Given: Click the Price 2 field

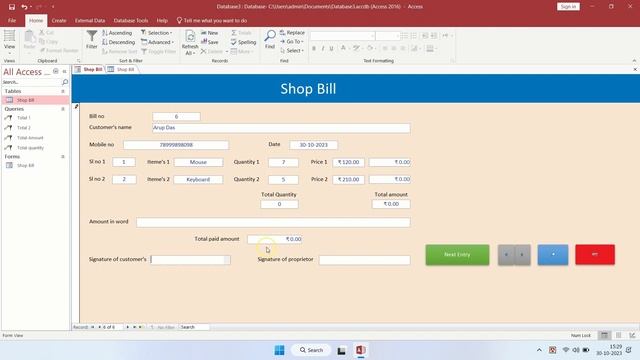Looking at the screenshot, I should [x=348, y=179].
